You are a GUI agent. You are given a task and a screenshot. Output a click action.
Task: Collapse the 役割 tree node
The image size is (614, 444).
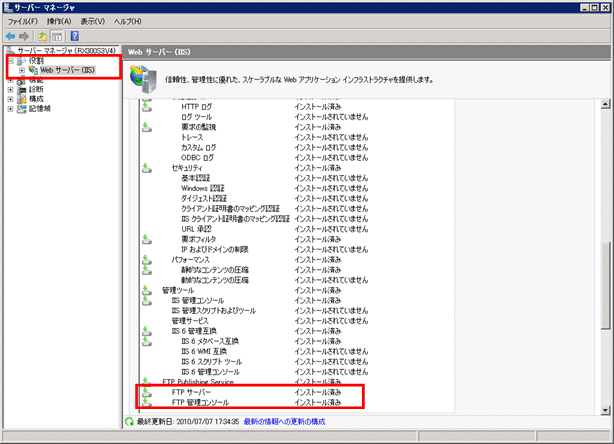[x=11, y=61]
